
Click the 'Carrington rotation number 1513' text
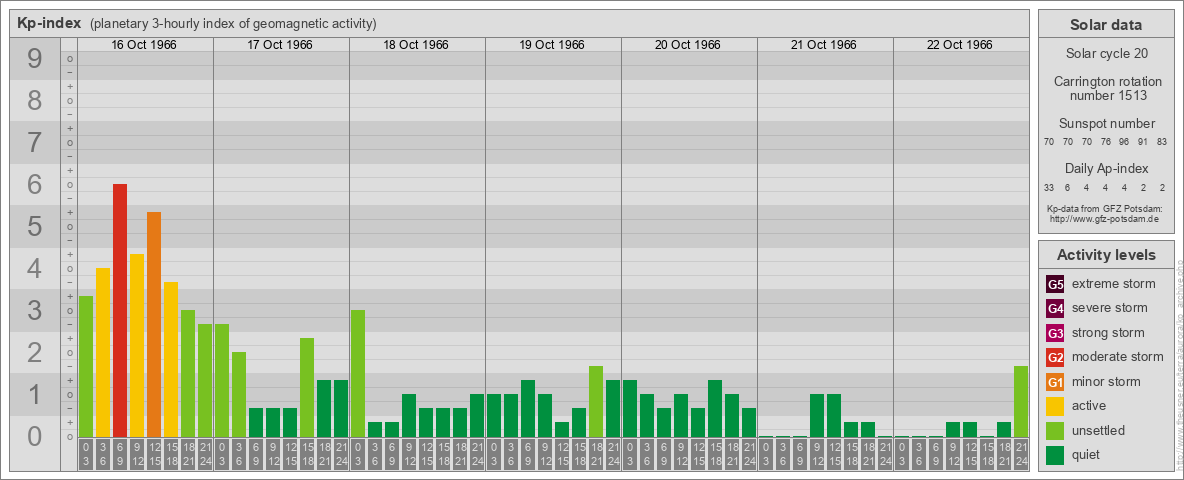click(1106, 88)
